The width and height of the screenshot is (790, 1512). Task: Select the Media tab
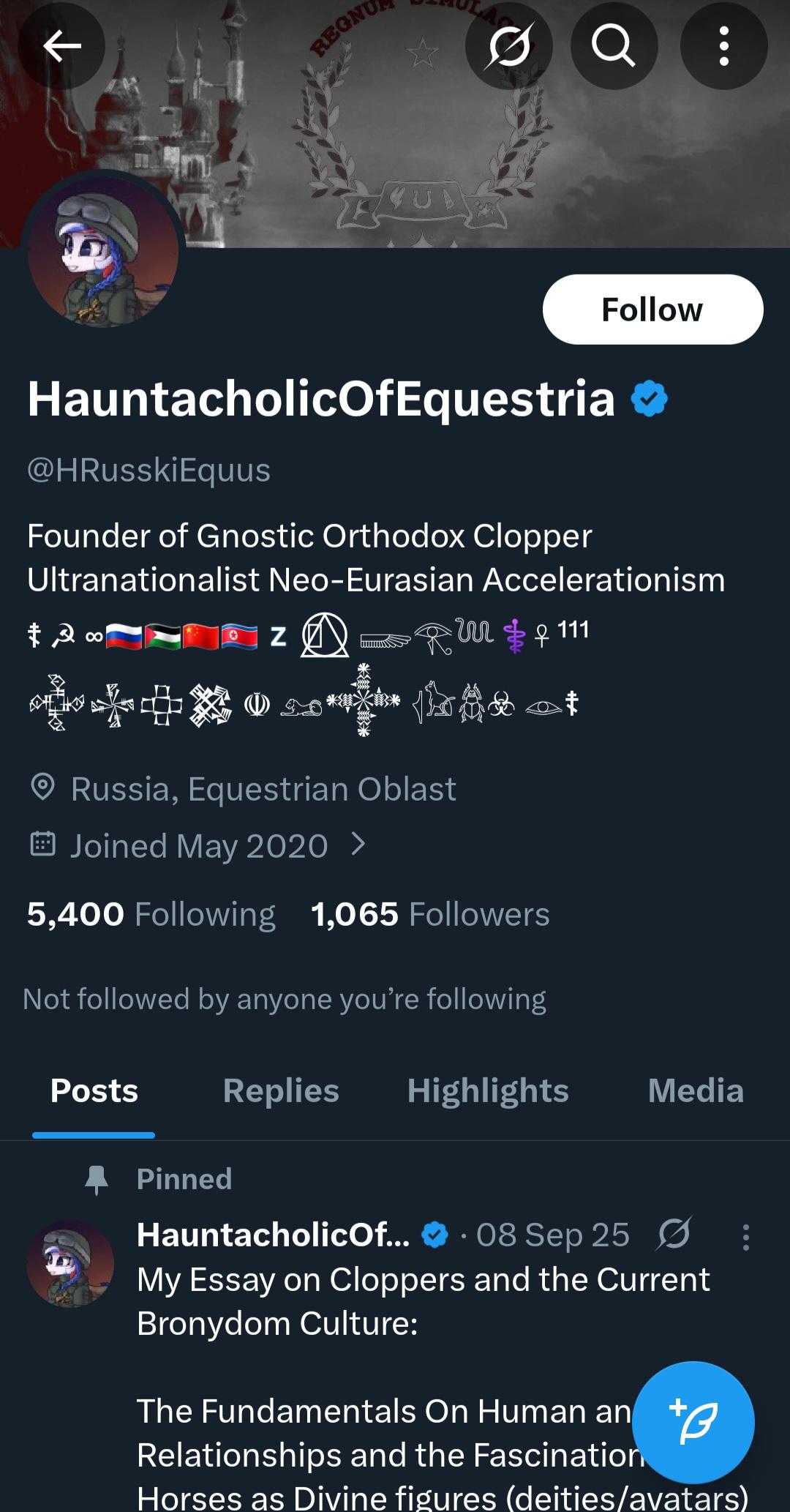696,1090
